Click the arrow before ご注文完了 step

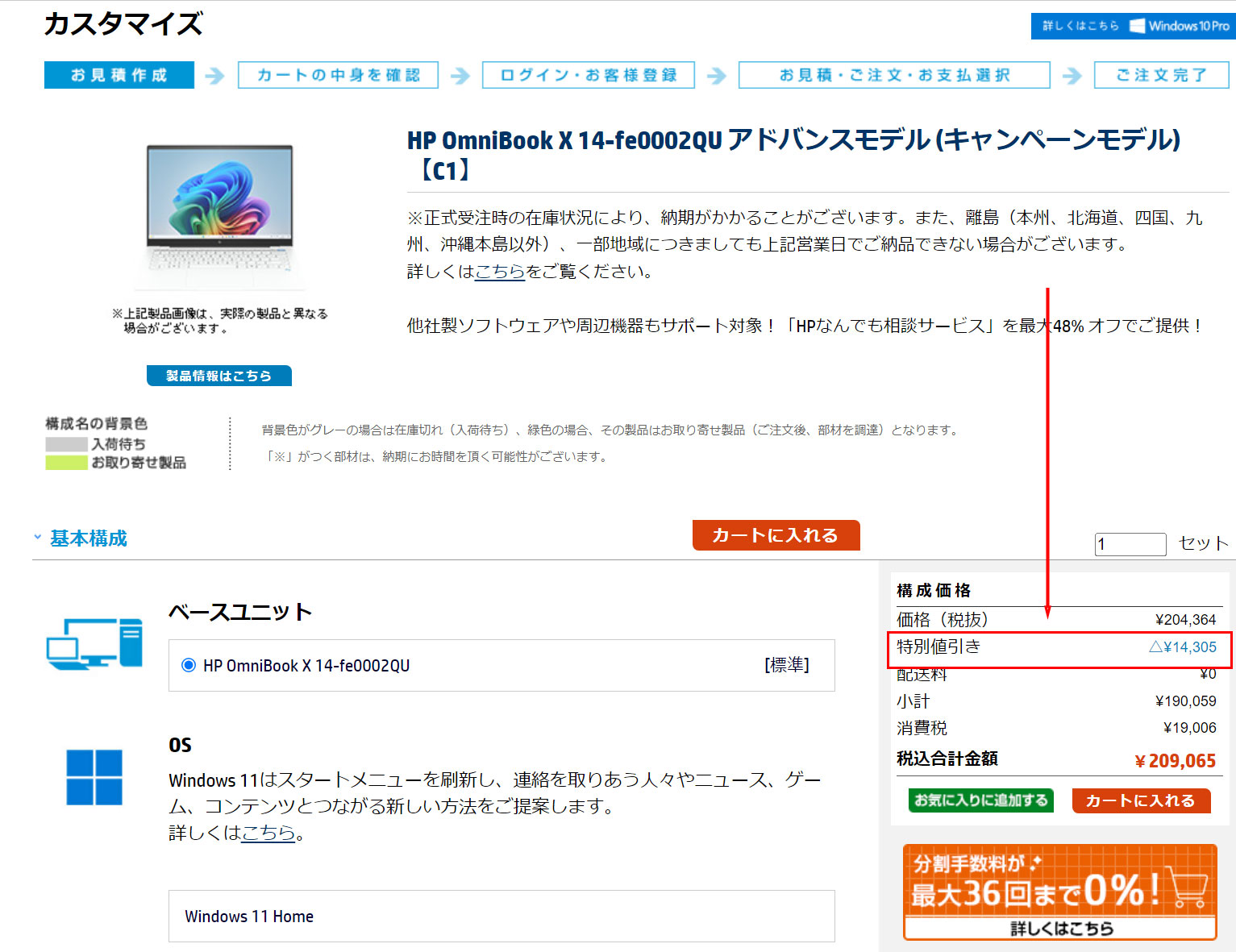[x=1072, y=76]
